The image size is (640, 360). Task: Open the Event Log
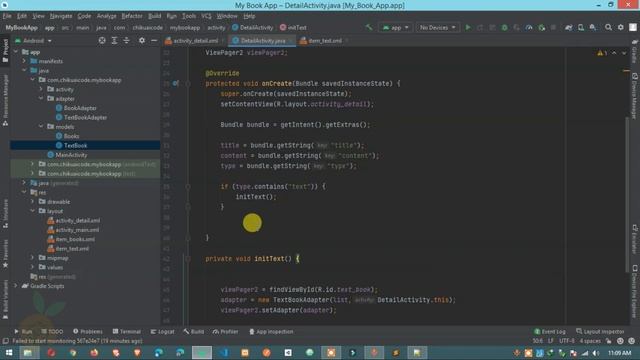(x=550, y=331)
